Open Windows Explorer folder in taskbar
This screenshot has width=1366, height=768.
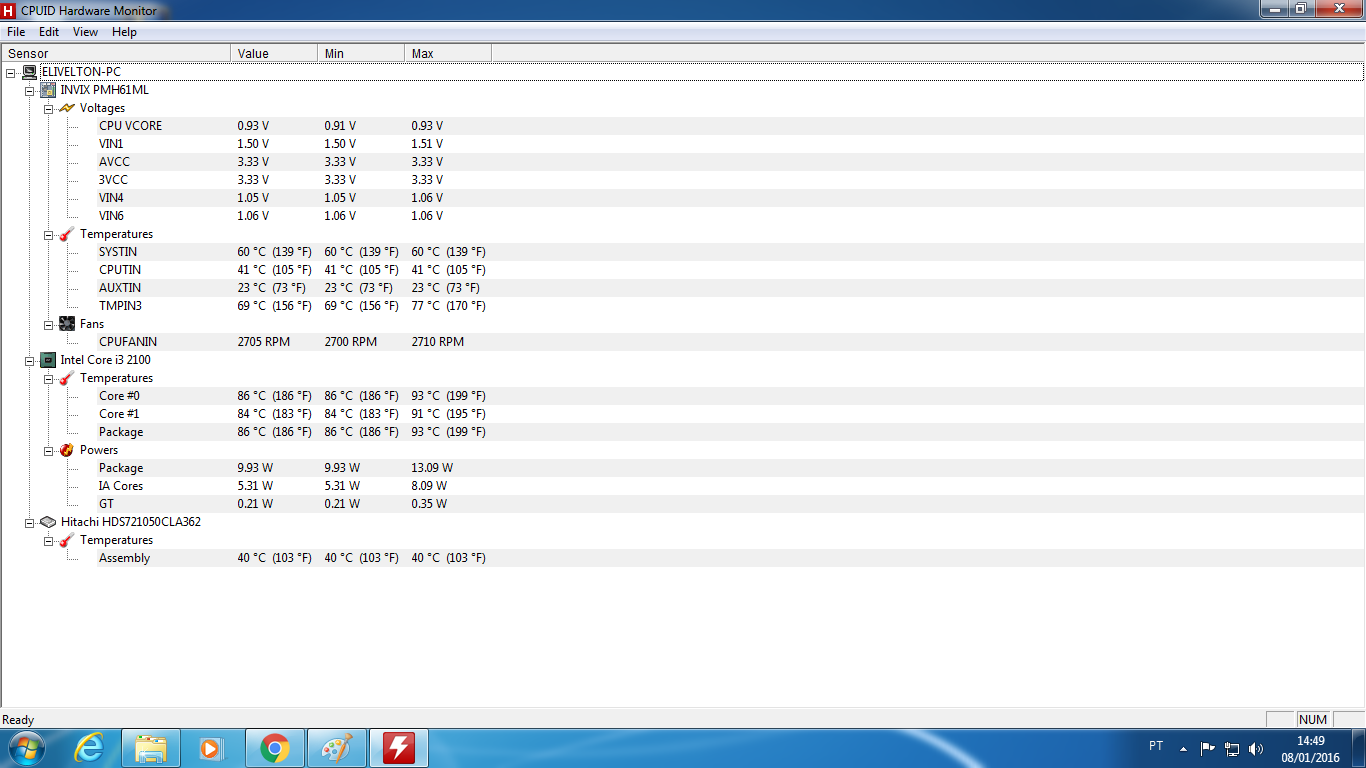[x=151, y=748]
